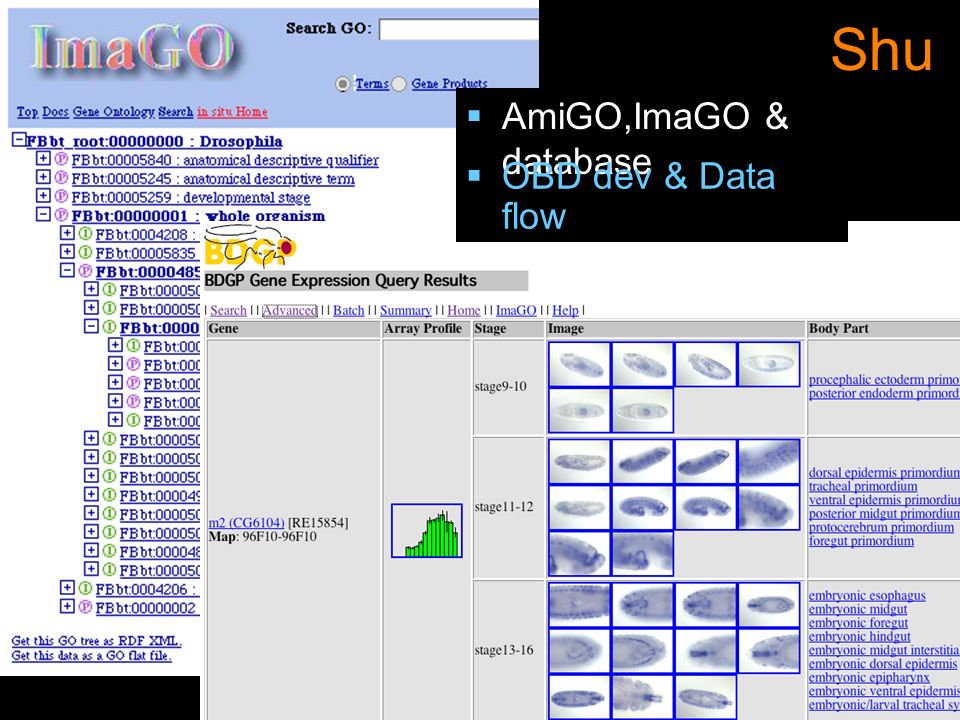Image resolution: width=960 pixels, height=720 pixels.
Task: Open embryonic esophagus link
Action: [867, 596]
